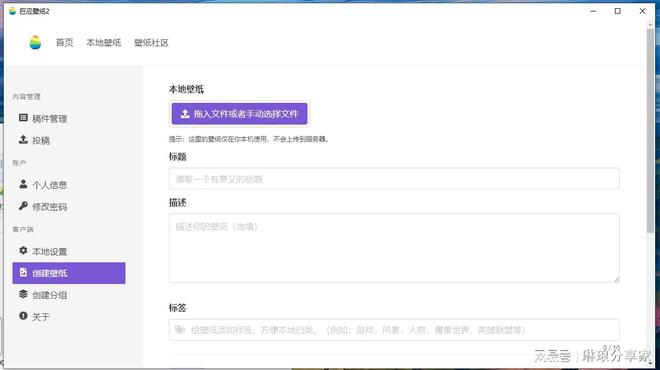
Task: Open 个人信息 person icon
Action: tap(23, 184)
